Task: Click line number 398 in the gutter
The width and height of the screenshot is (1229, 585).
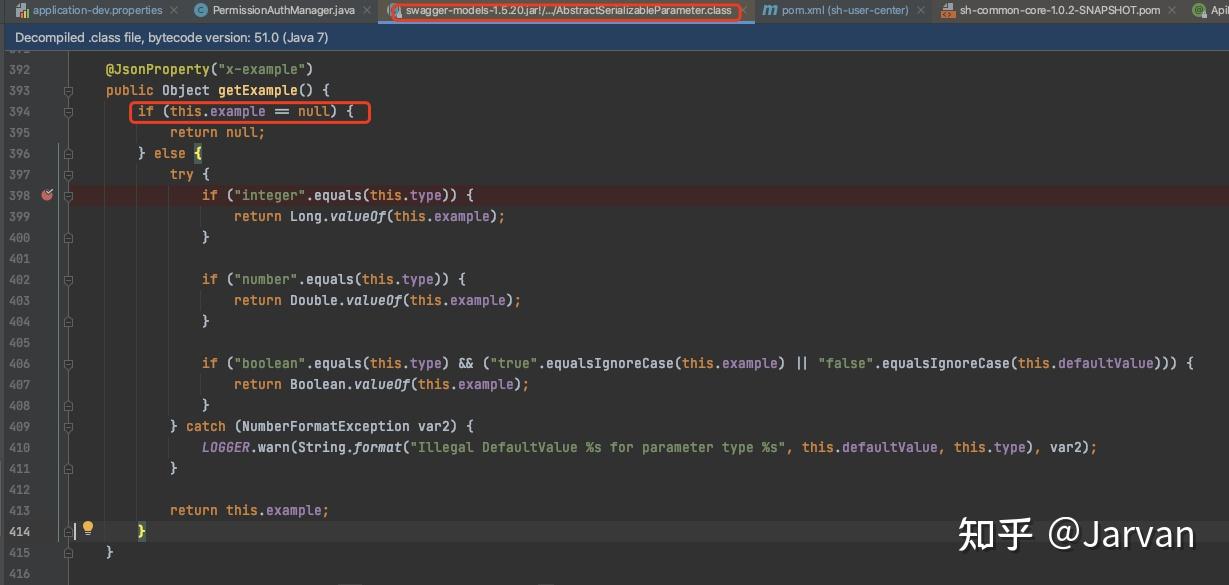Action: (20, 195)
